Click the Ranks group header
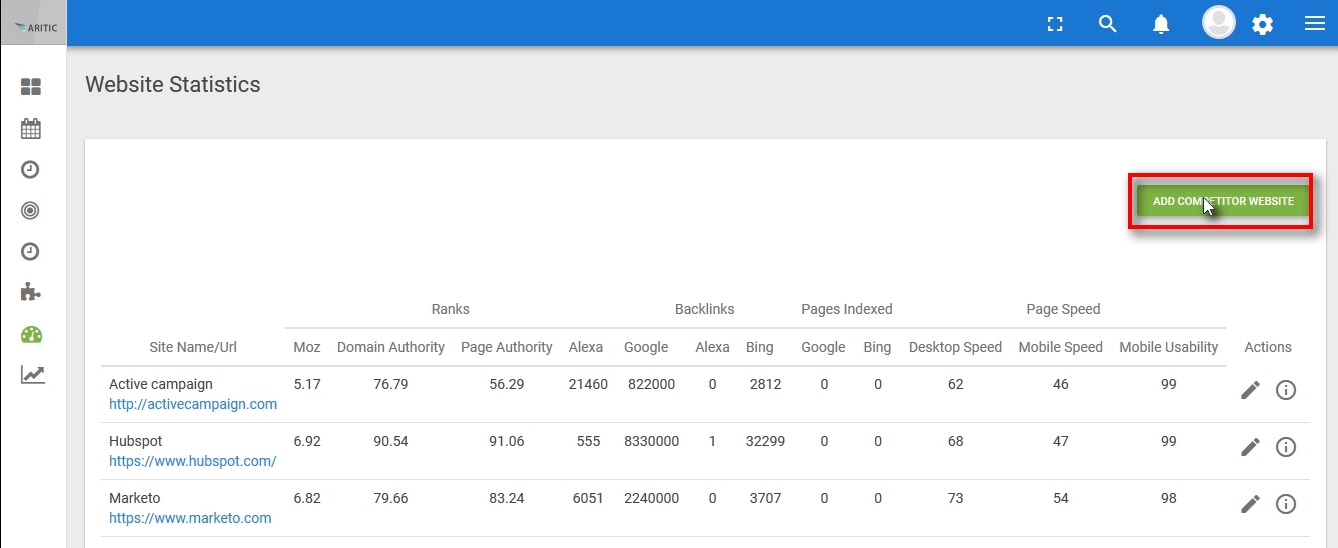 click(451, 309)
